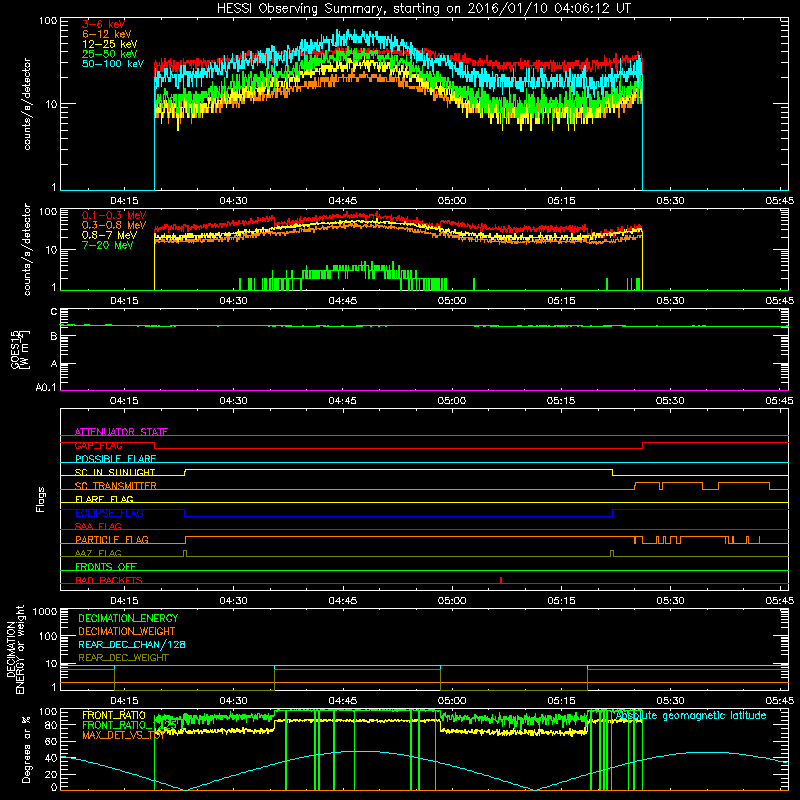Click the C tick label on GOES axis
This screenshot has width=800, height=800.
pyautogui.click(x=54, y=311)
